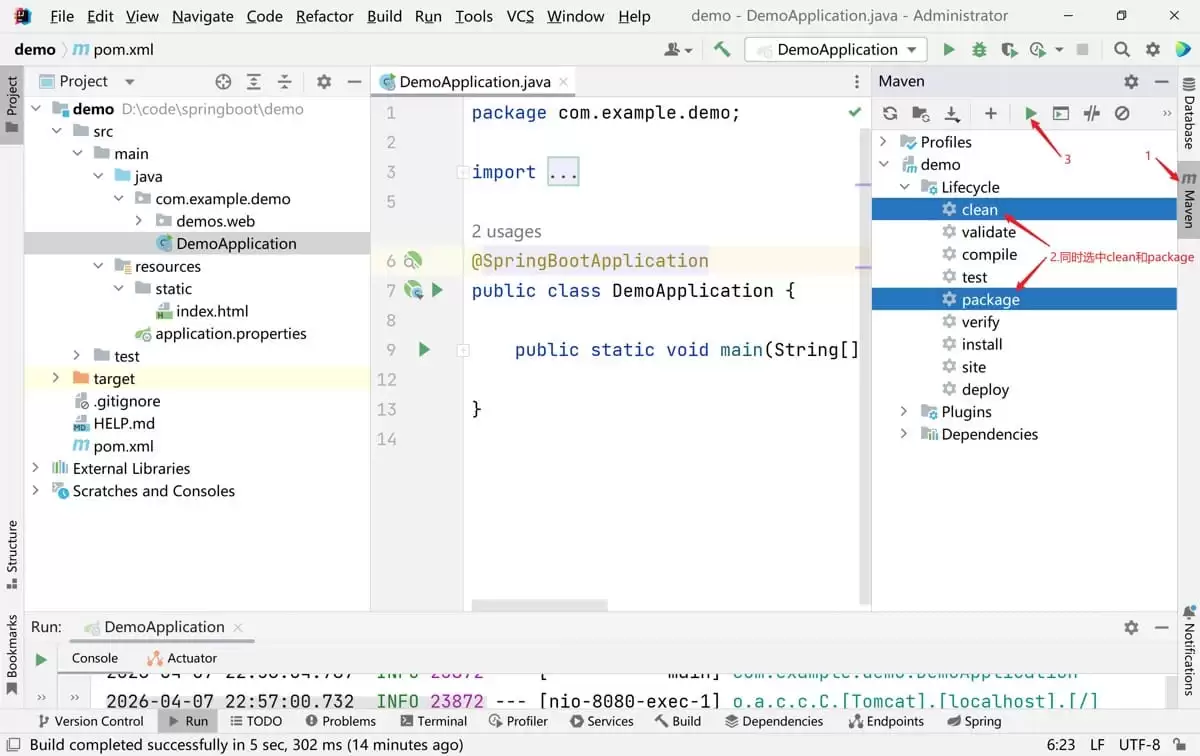Expand the test folder

77,356
